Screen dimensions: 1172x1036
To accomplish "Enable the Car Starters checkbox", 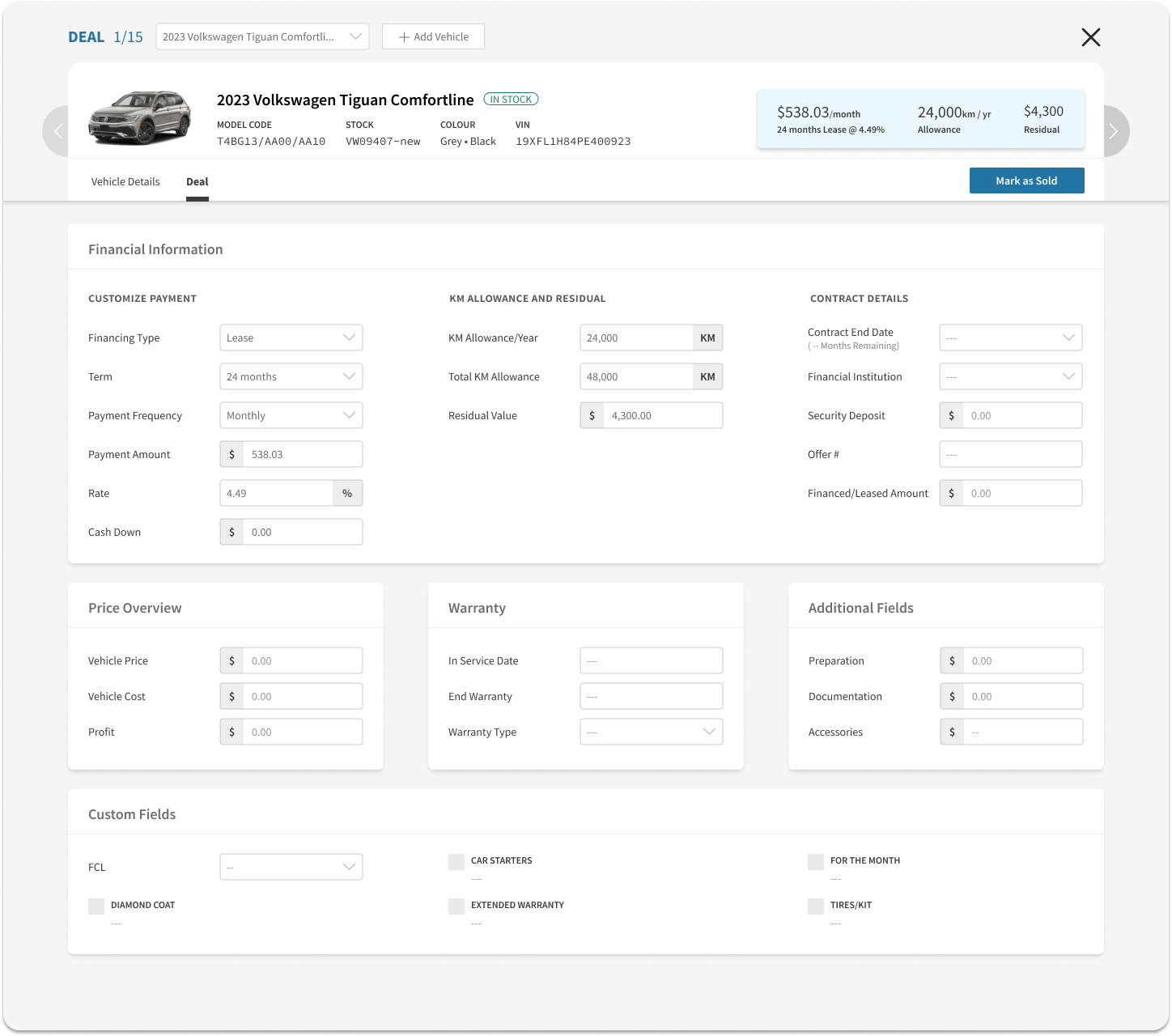I will pyautogui.click(x=456, y=862).
